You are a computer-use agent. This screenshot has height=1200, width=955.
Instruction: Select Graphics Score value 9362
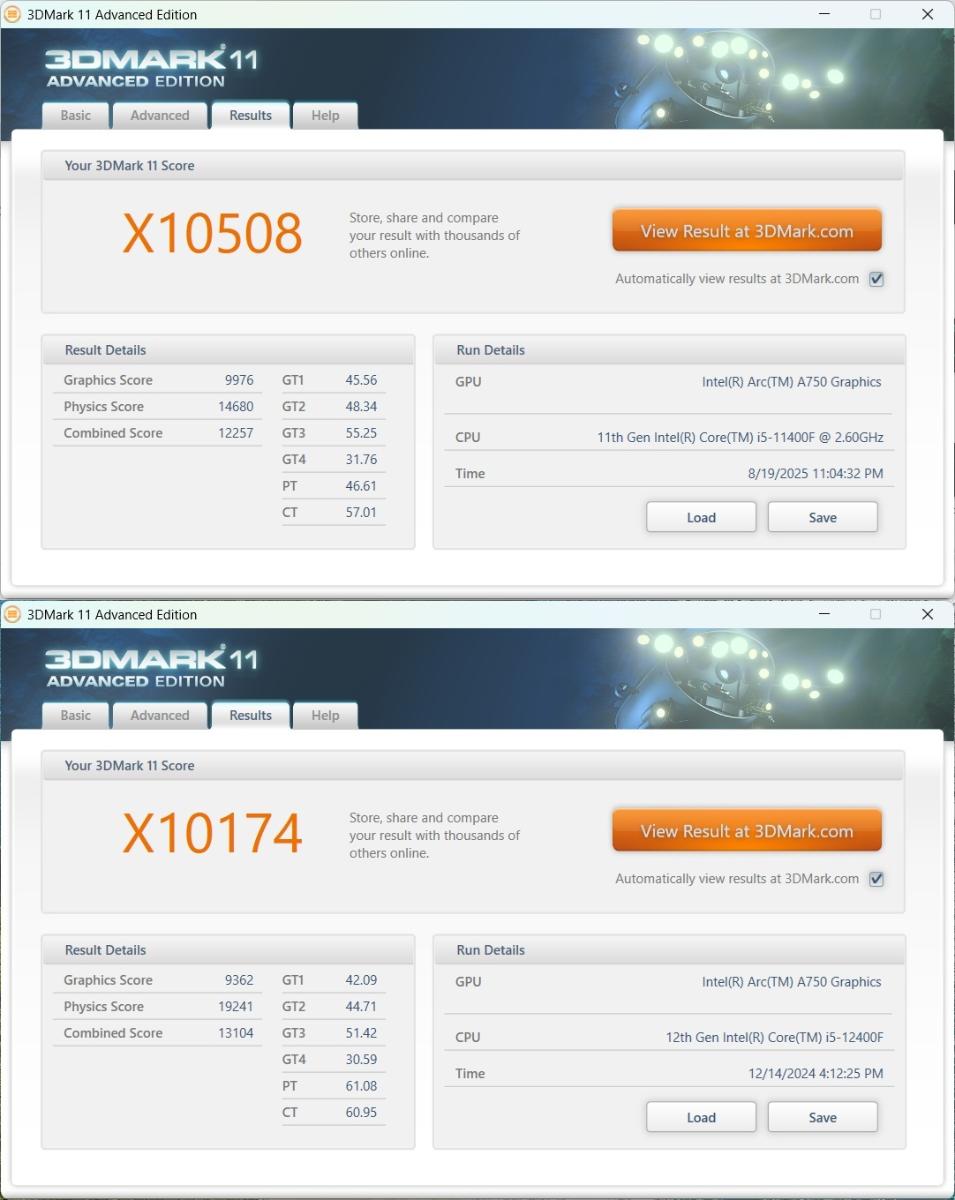coord(239,980)
